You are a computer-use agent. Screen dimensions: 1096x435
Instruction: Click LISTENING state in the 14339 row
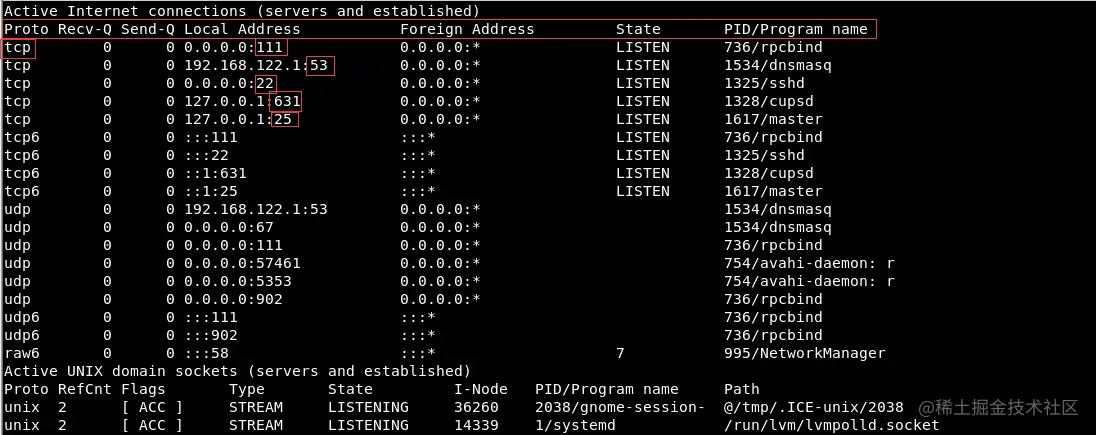pos(368,425)
